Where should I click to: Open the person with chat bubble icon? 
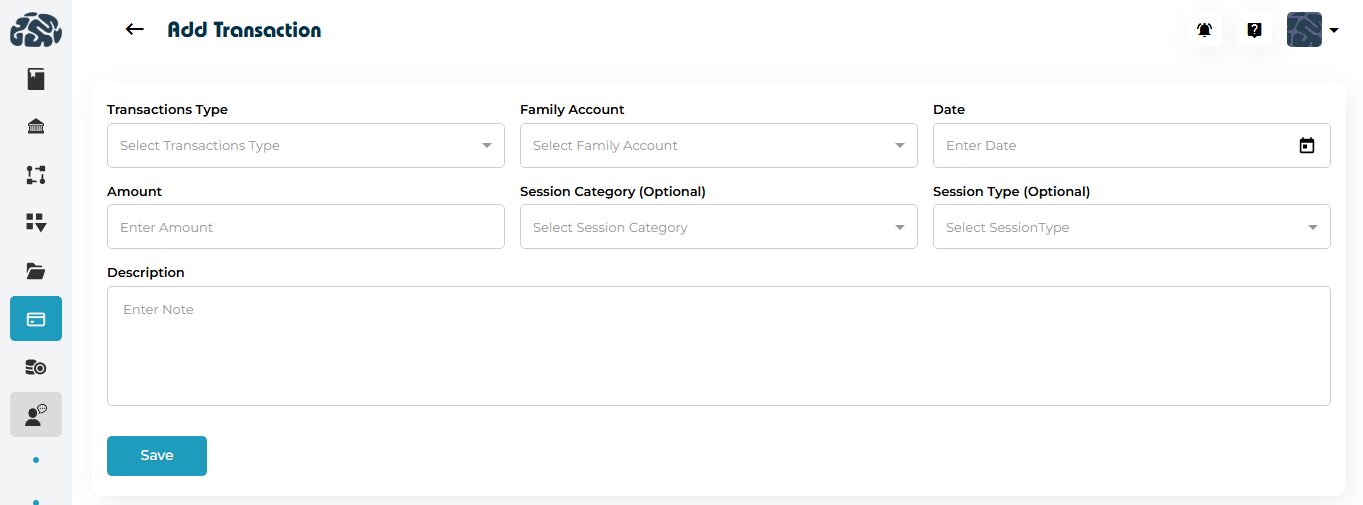(36, 415)
